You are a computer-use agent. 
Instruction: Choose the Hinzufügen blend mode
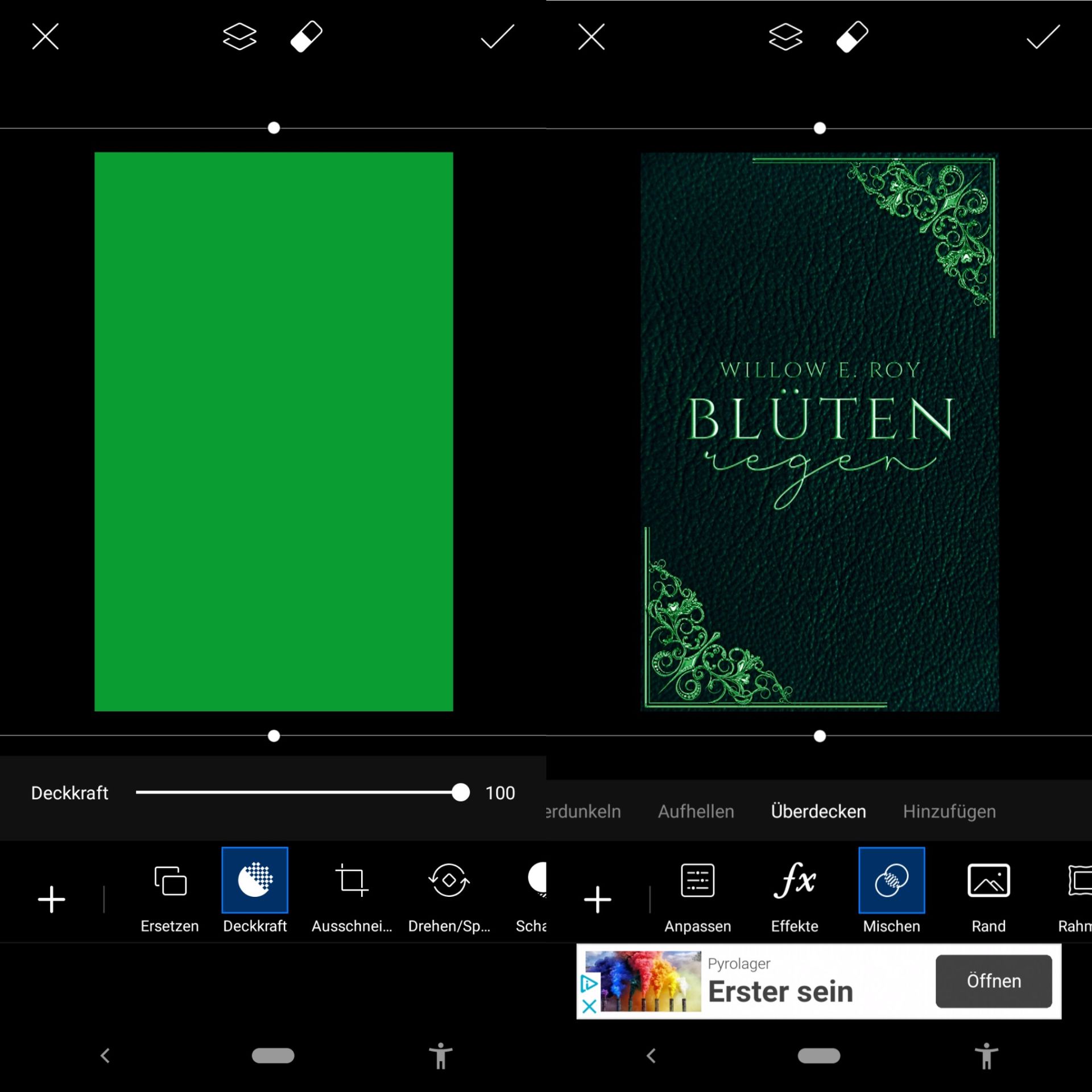(949, 811)
